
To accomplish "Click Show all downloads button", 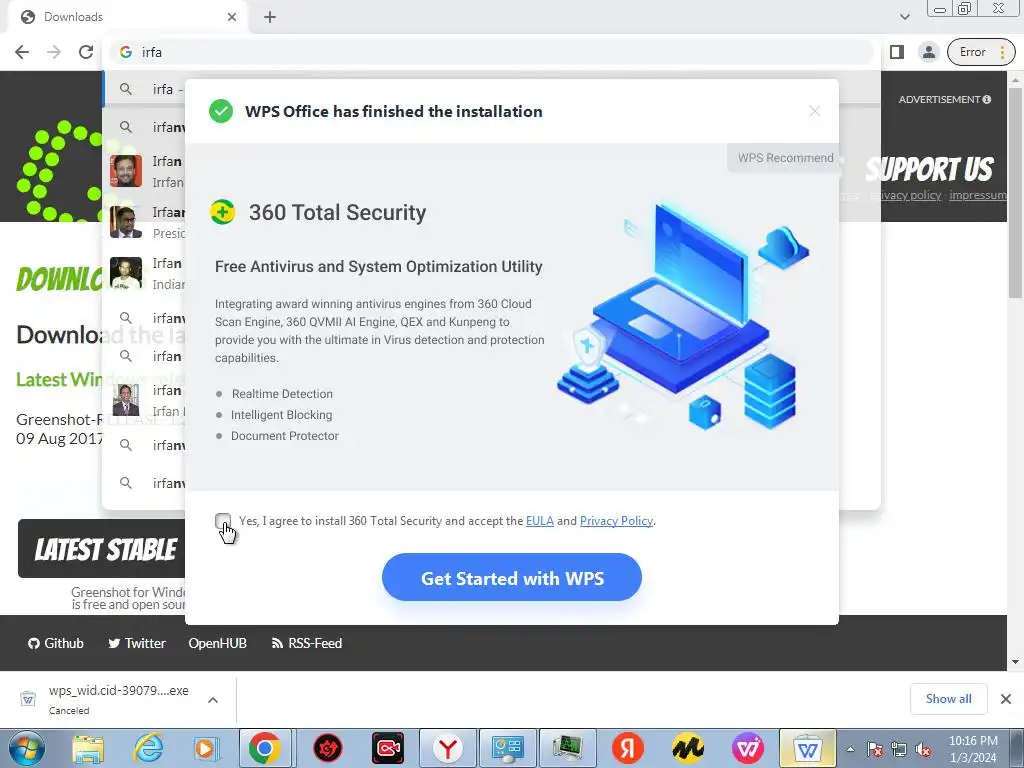I will click(948, 699).
